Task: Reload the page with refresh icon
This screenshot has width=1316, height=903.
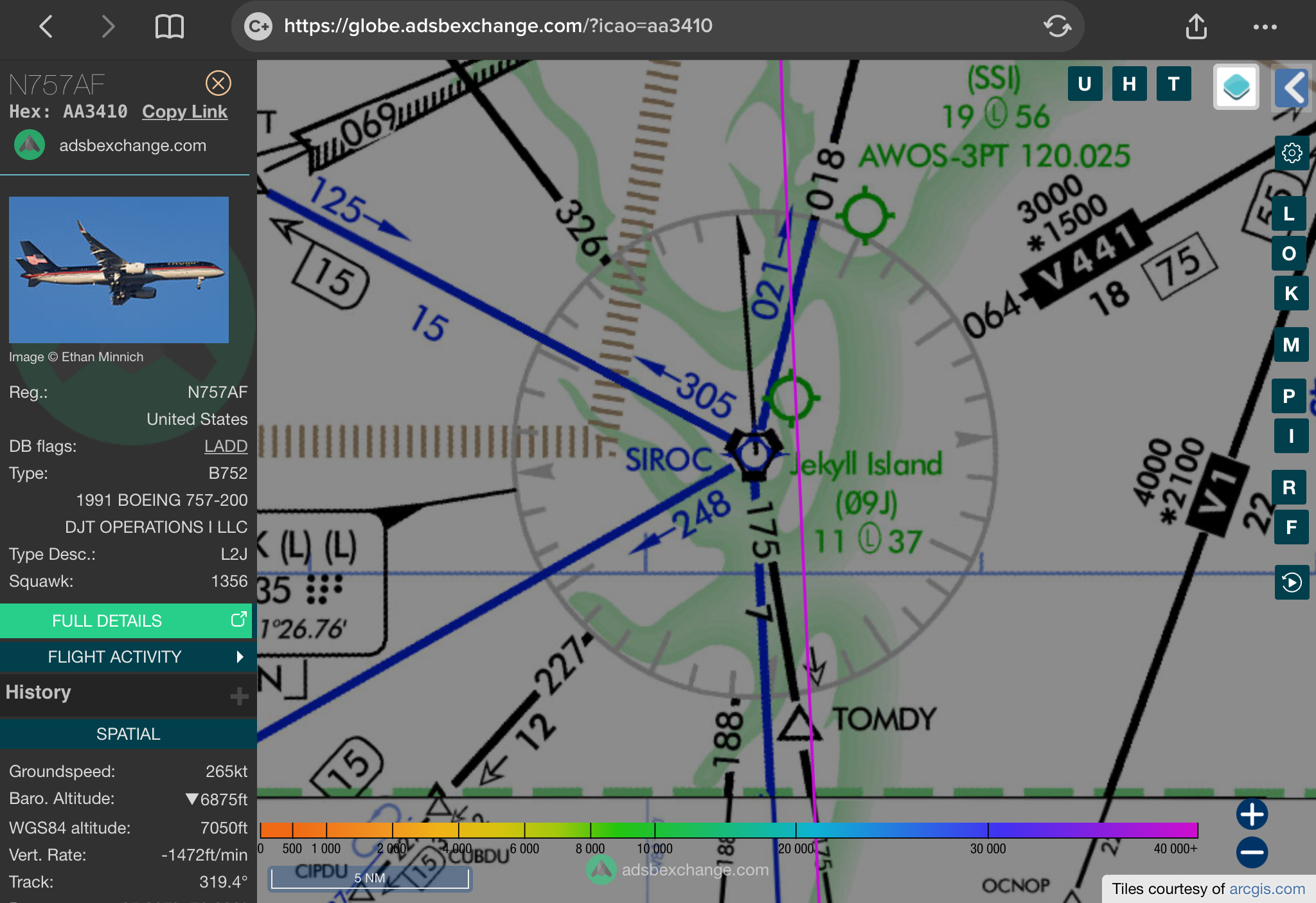Action: pyautogui.click(x=1057, y=26)
